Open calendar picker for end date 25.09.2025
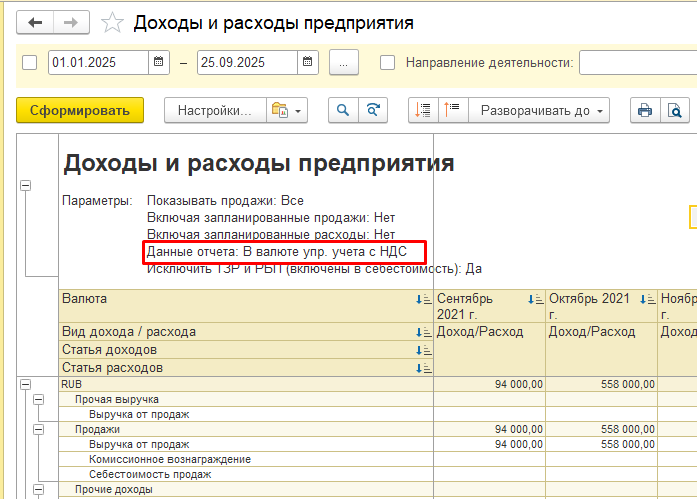The image size is (697, 499). point(308,63)
